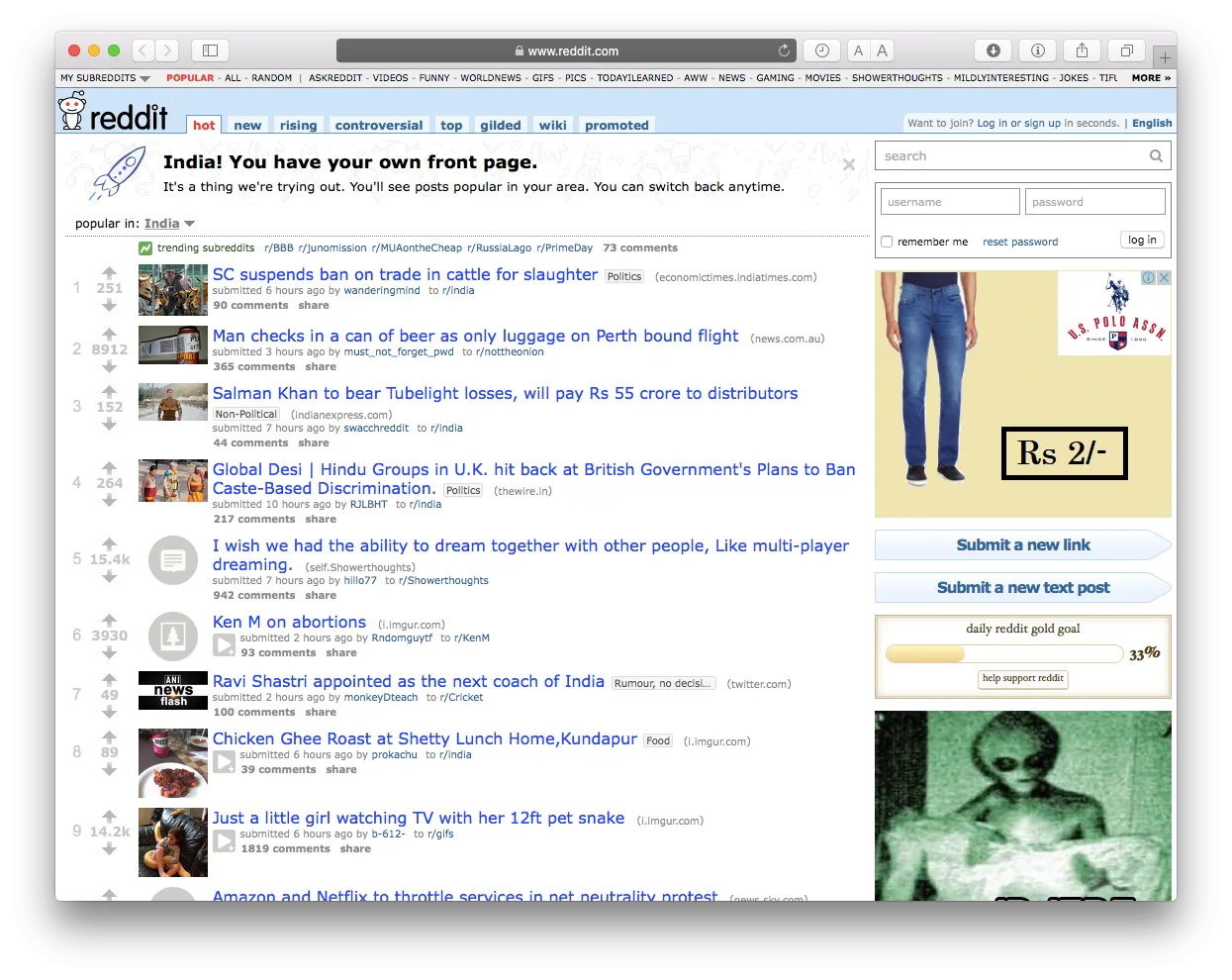Upvote the Chicken Ghee Roast post

(x=110, y=736)
